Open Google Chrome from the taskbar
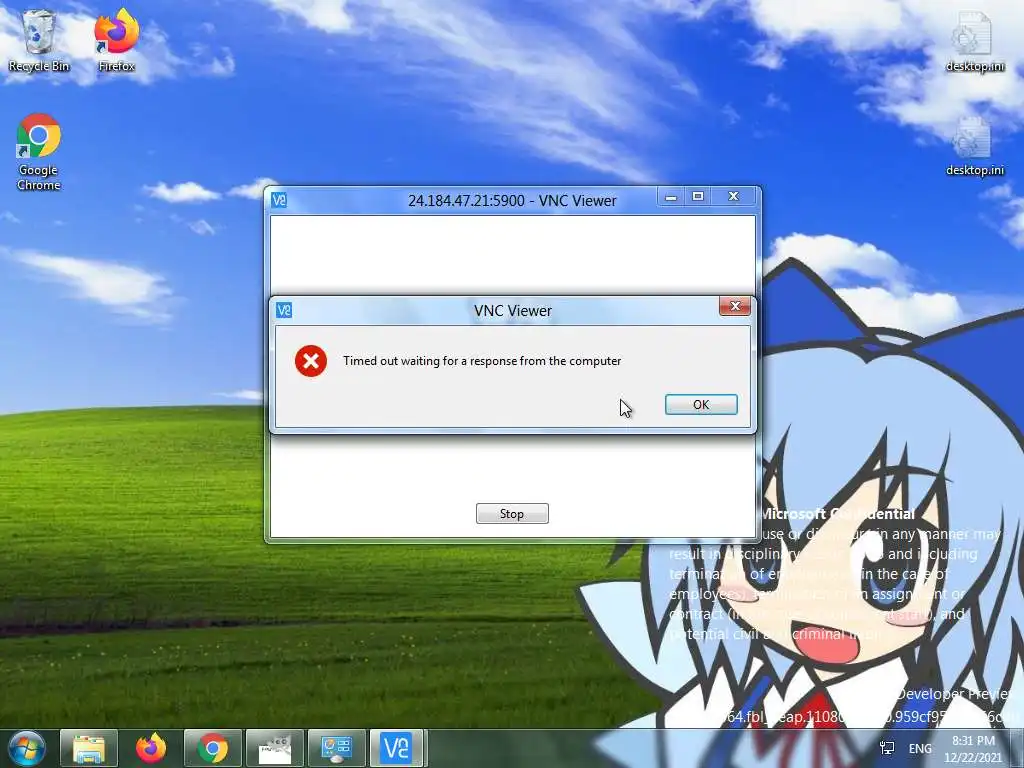The height and width of the screenshot is (768, 1024). [213, 748]
